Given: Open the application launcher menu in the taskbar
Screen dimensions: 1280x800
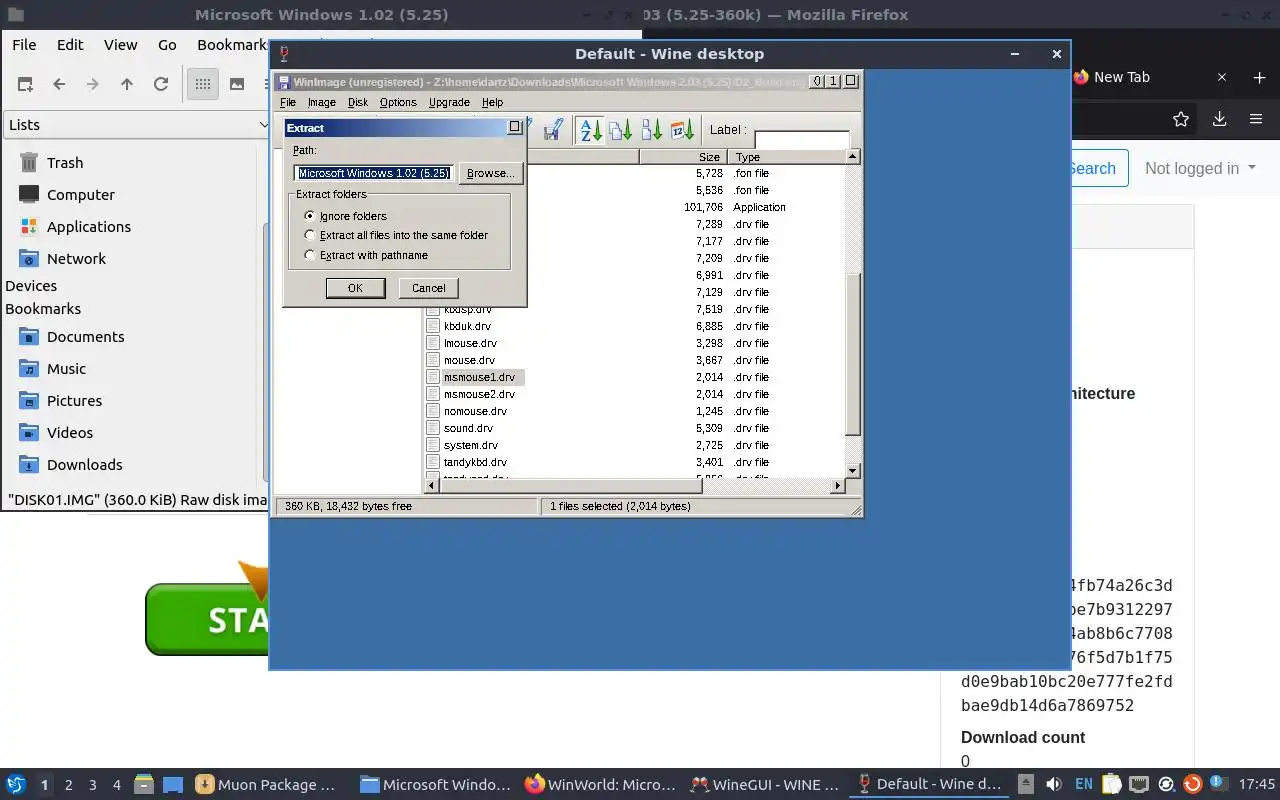Looking at the screenshot, I should (16, 784).
